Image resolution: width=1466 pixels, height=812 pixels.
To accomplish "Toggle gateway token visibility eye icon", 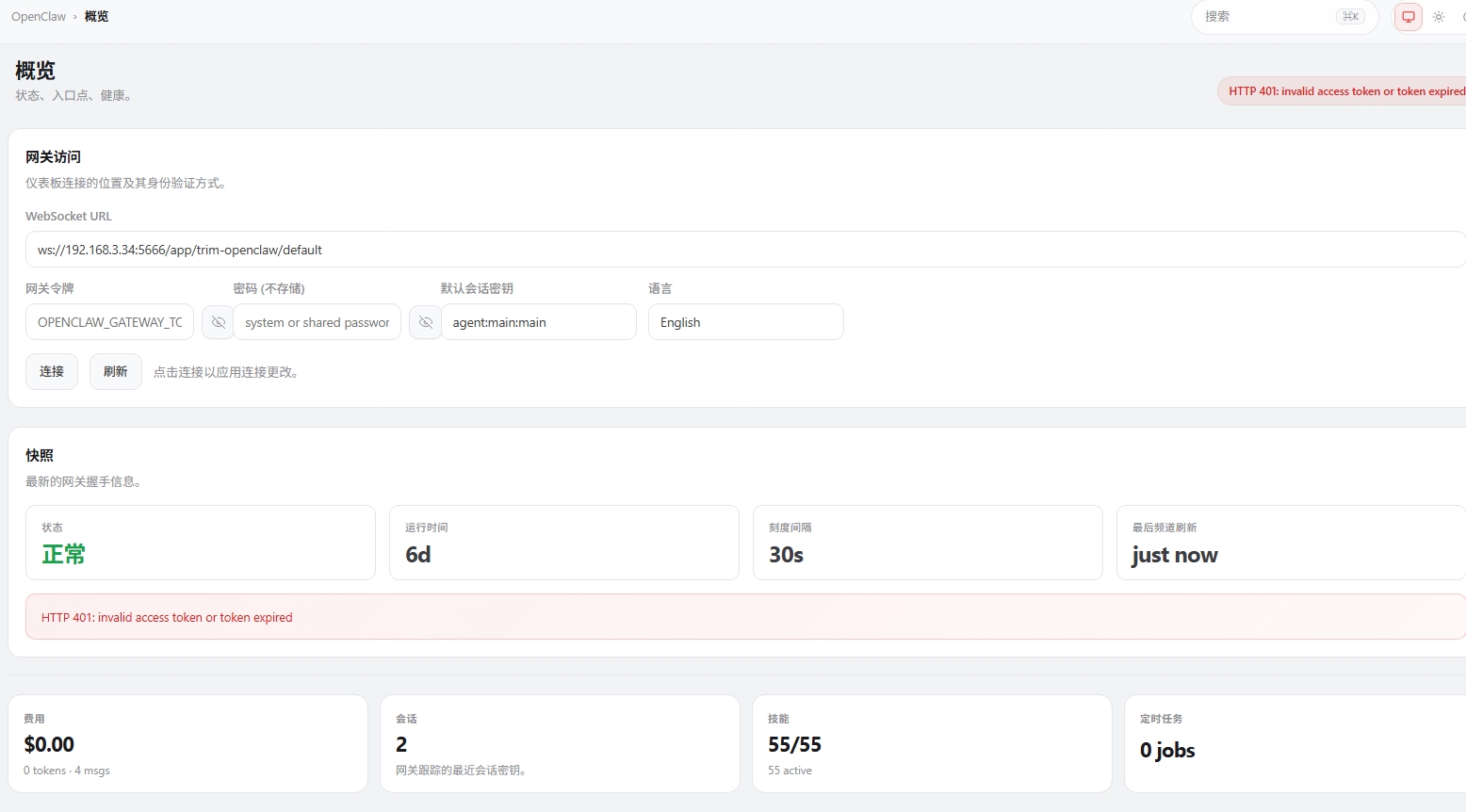I will pyautogui.click(x=218, y=322).
